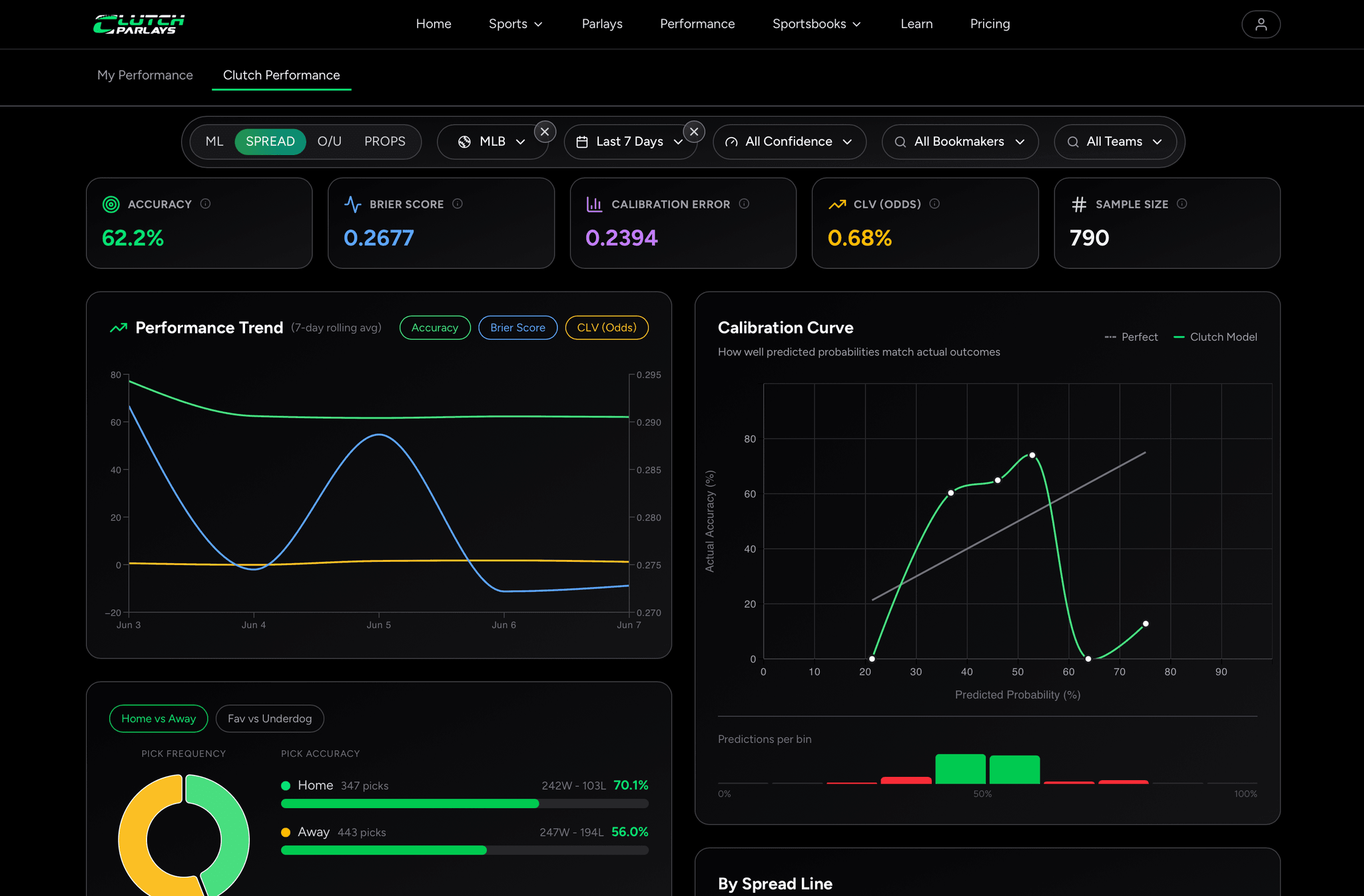Toggle the Brier Score trend line
Viewport: 1364px width, 896px height.
(517, 328)
